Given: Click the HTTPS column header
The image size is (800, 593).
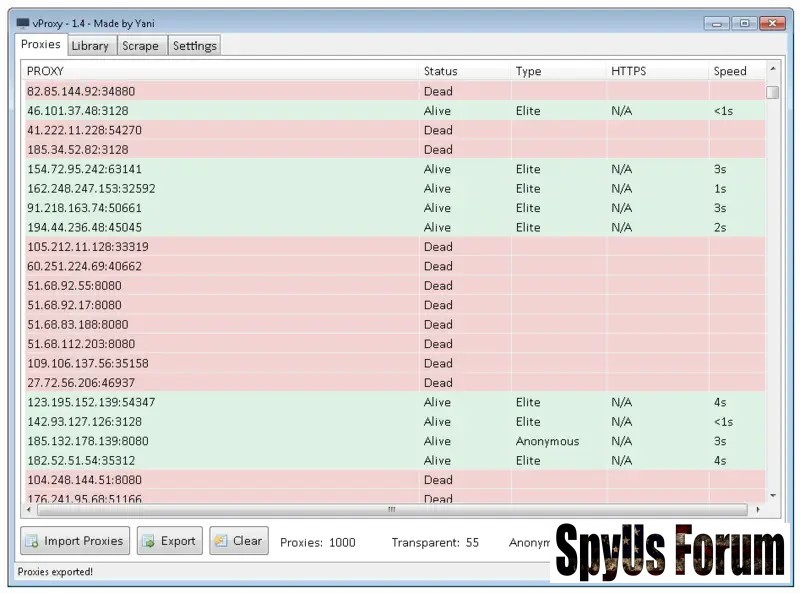Looking at the screenshot, I should 628,71.
